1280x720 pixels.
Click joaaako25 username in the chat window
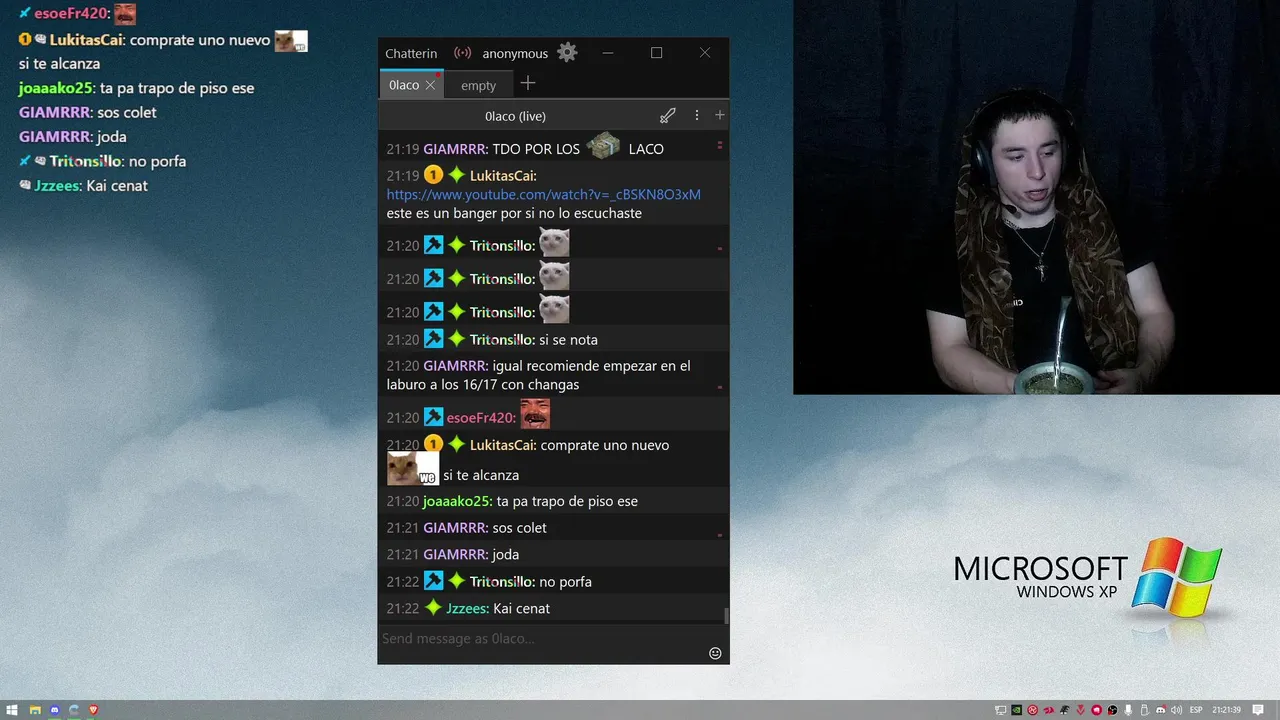[x=458, y=502]
